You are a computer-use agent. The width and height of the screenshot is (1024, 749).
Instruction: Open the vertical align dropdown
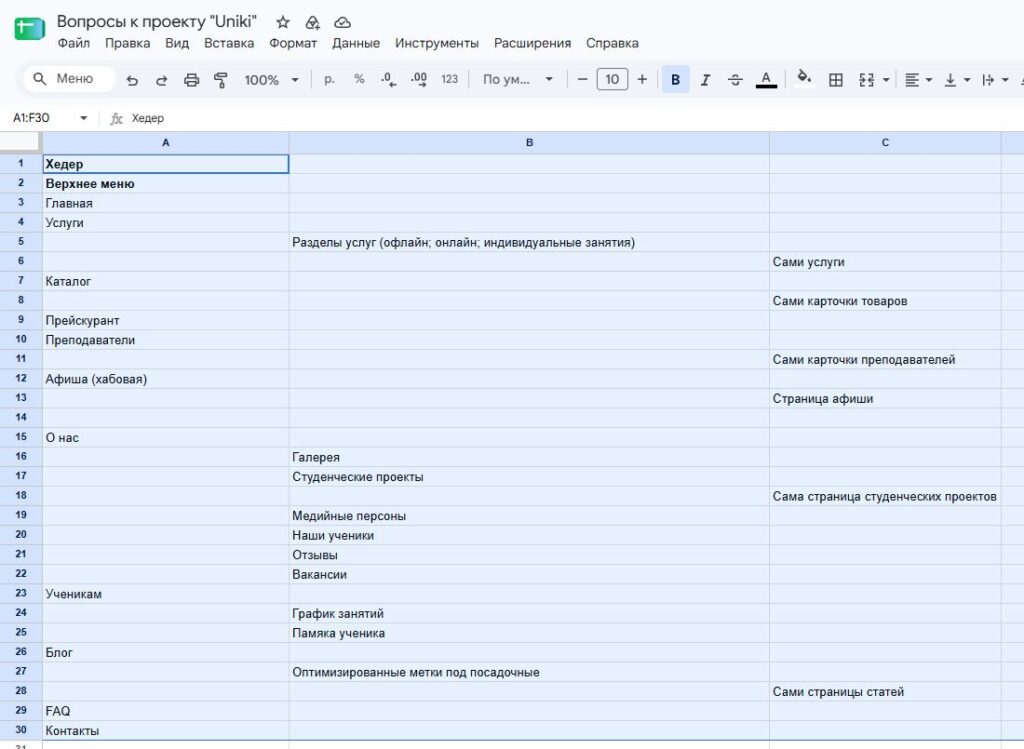pyautogui.click(x=957, y=80)
